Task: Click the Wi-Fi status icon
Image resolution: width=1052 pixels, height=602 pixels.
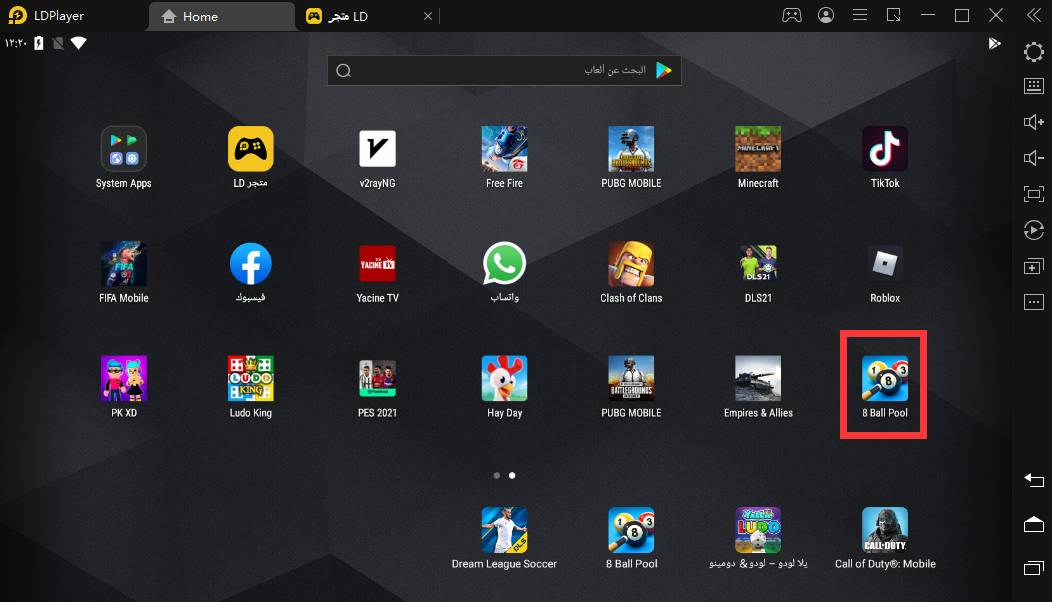Action: click(x=78, y=43)
